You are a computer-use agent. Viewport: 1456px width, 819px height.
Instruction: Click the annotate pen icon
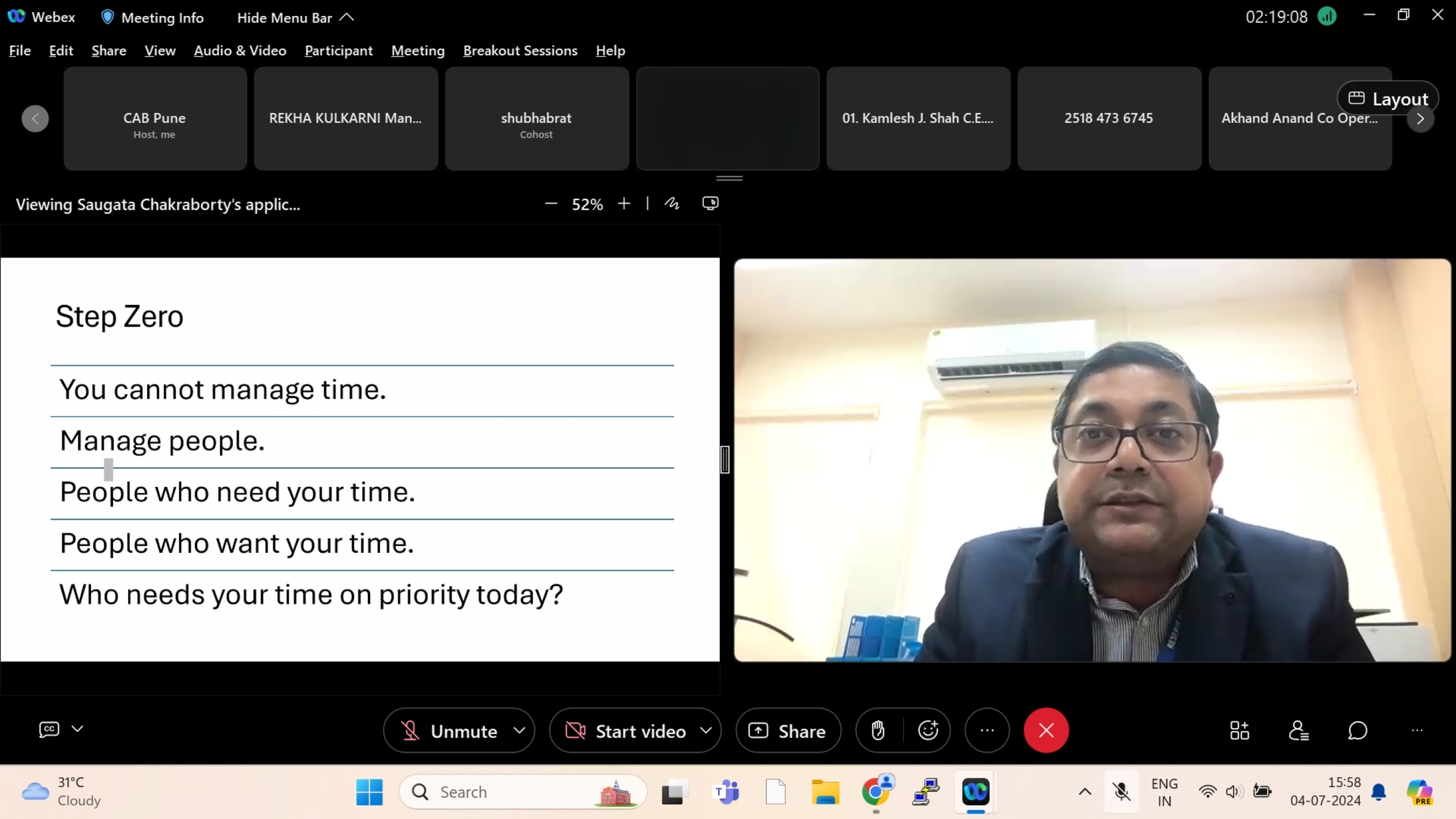click(671, 204)
